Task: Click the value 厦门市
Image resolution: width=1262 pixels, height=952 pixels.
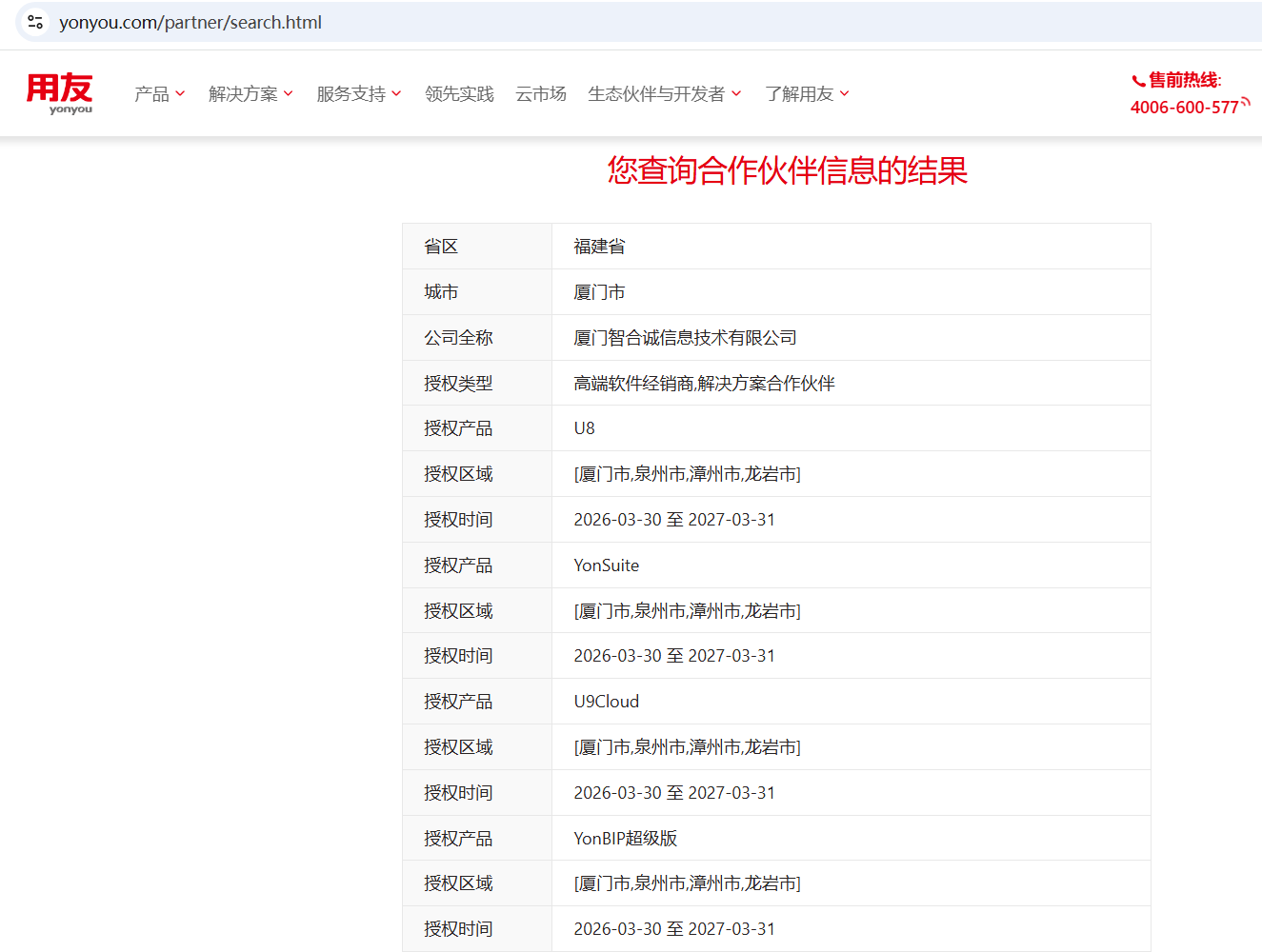Action: pos(599,292)
